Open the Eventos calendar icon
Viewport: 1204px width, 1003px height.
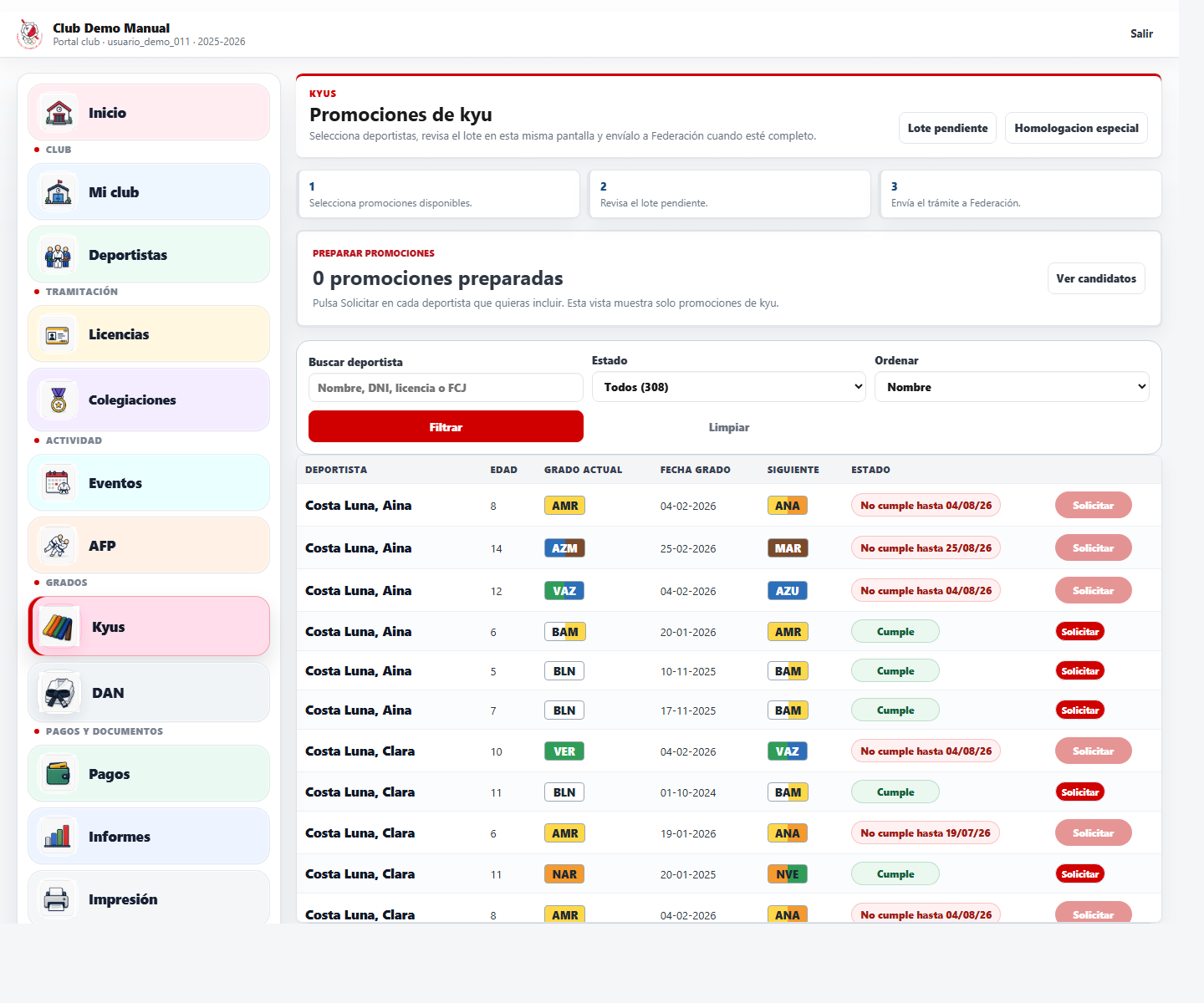59,482
